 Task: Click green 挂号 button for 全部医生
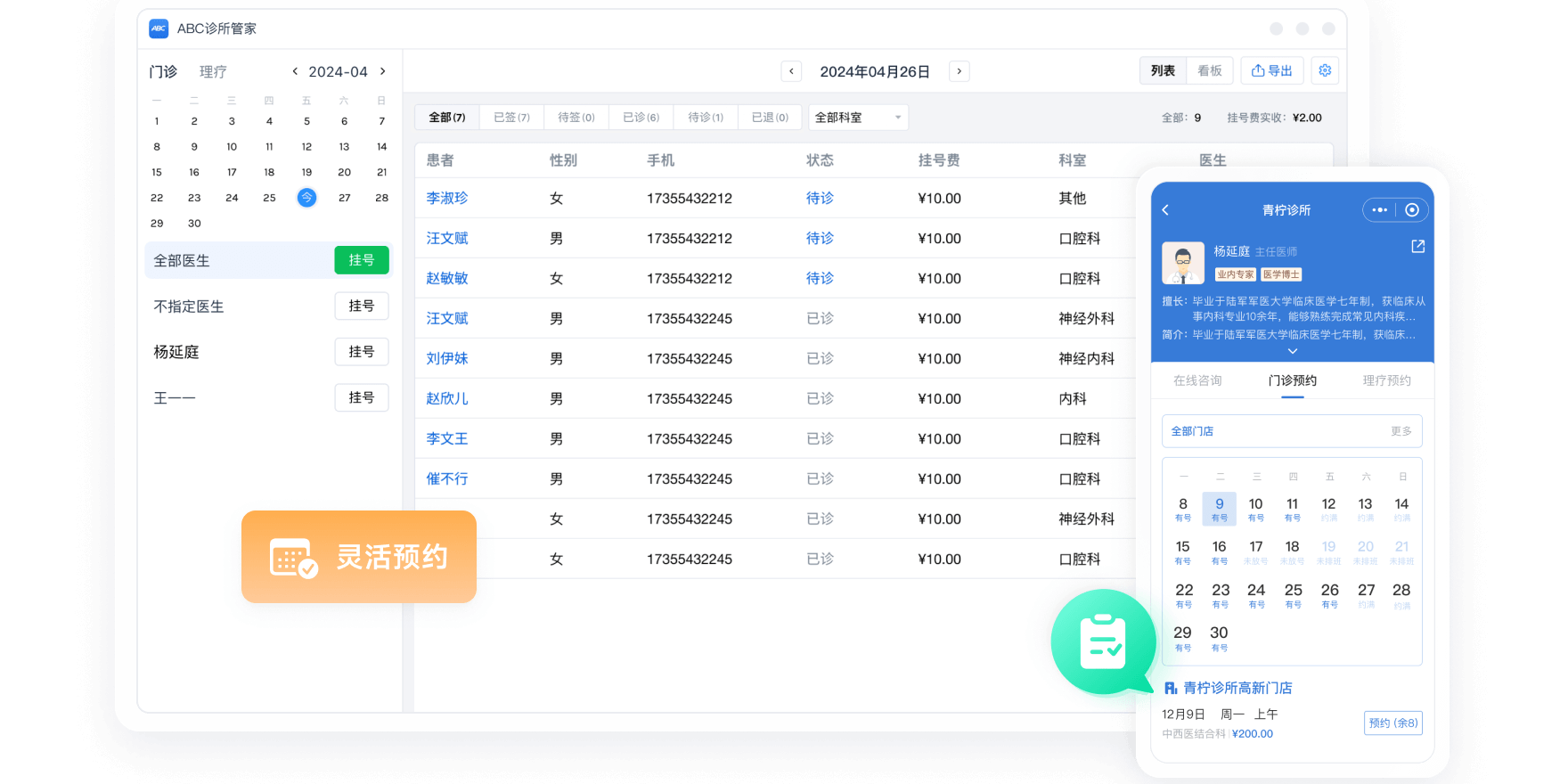(362, 260)
